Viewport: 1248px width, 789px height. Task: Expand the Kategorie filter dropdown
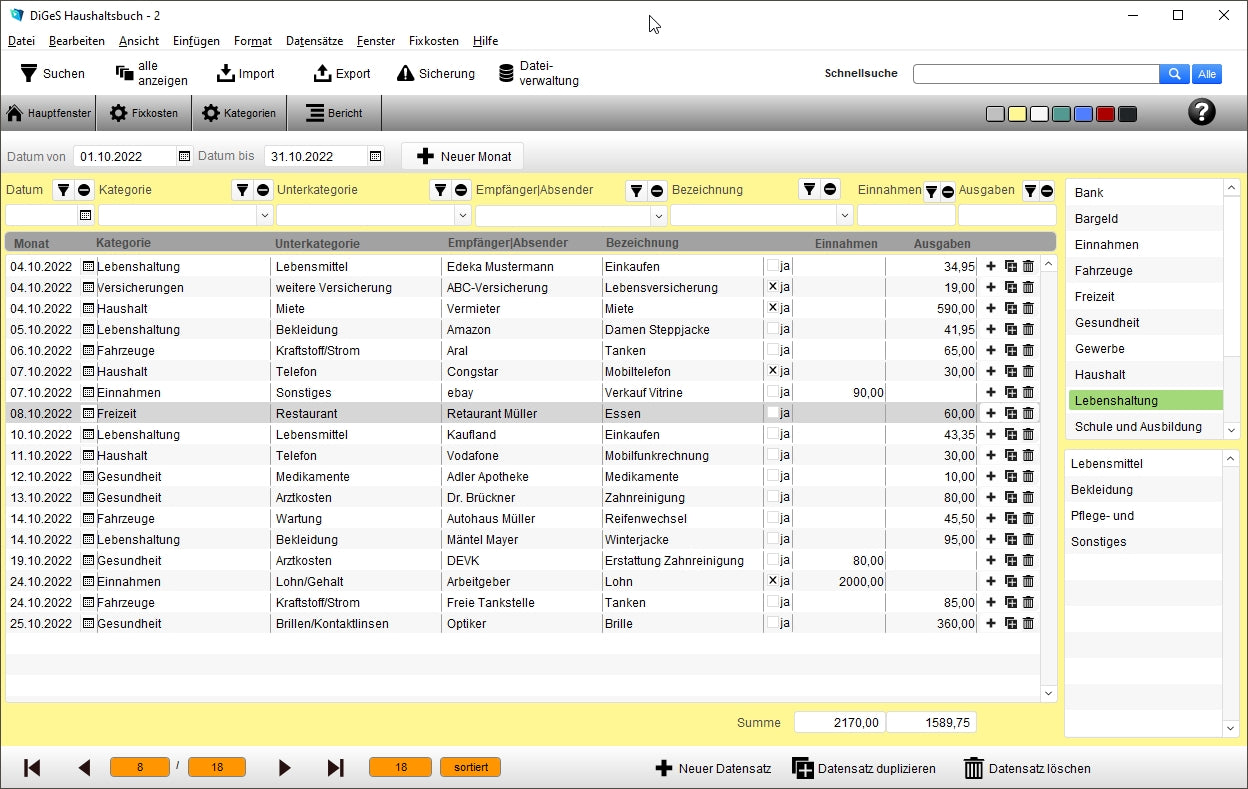click(x=265, y=215)
